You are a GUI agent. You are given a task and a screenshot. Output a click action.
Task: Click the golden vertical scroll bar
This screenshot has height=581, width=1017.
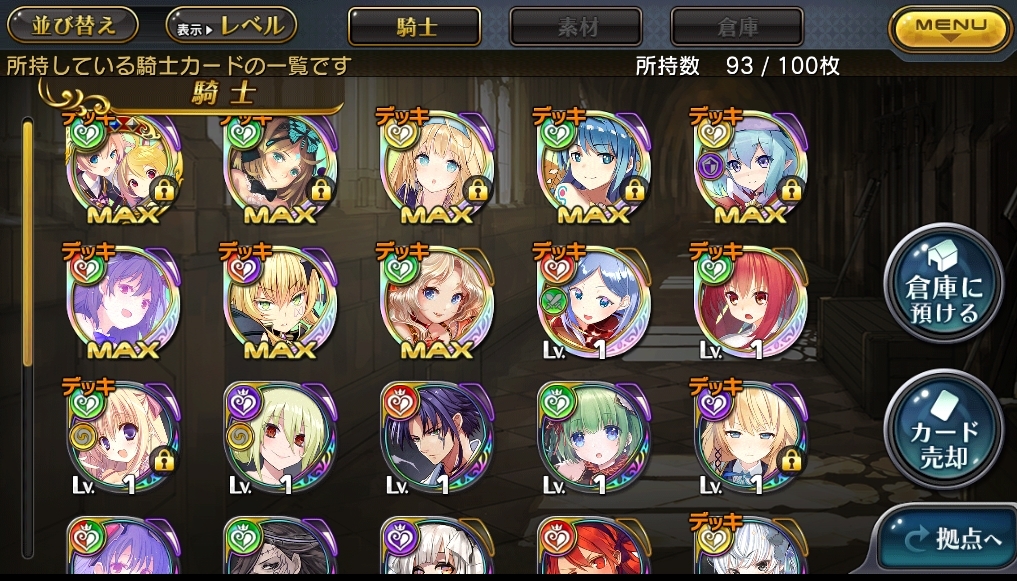pos(27,243)
